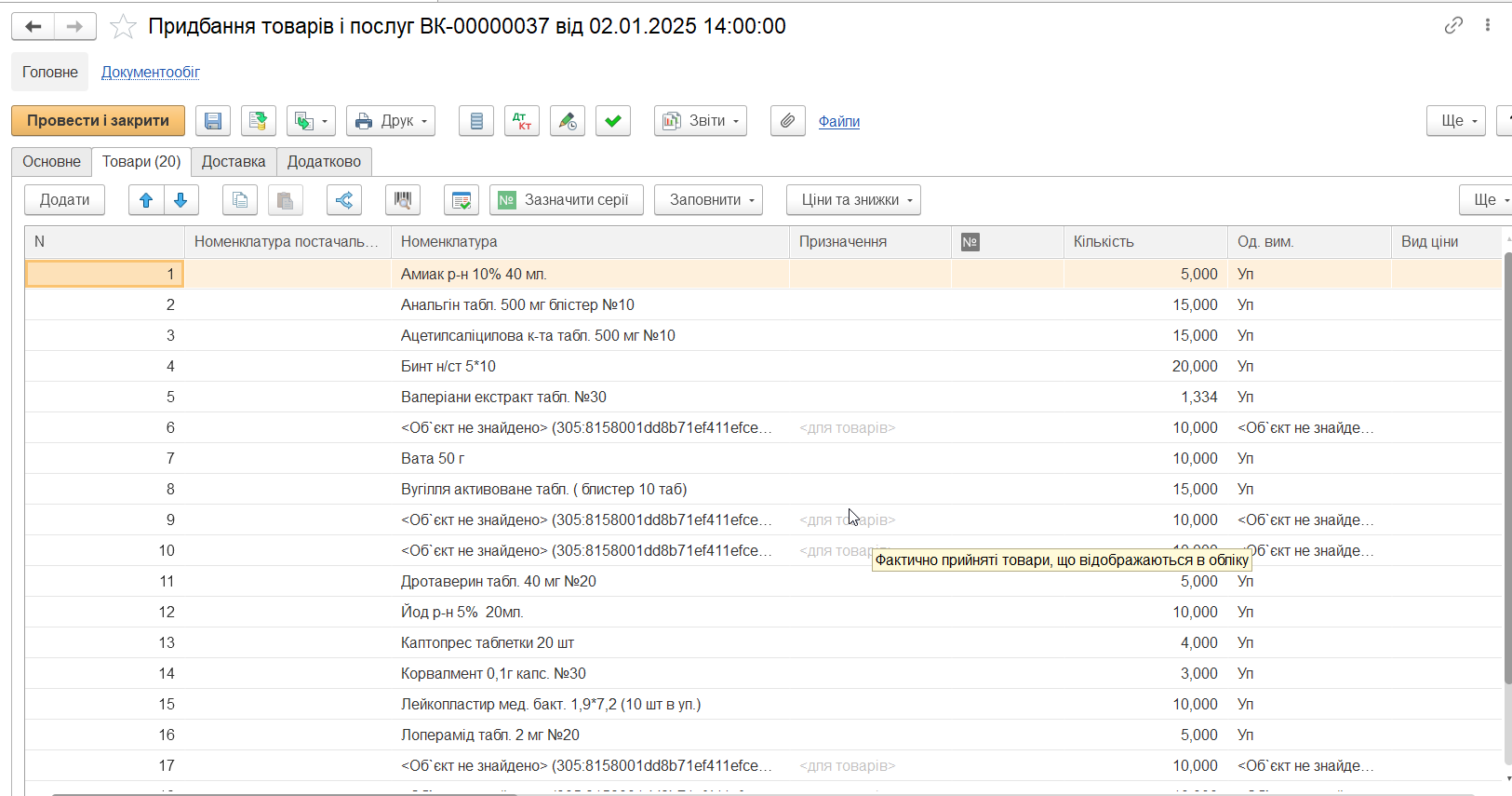Select row Дротаверин табл. 40 мг №20
The width and height of the screenshot is (1512, 796).
coord(763,581)
